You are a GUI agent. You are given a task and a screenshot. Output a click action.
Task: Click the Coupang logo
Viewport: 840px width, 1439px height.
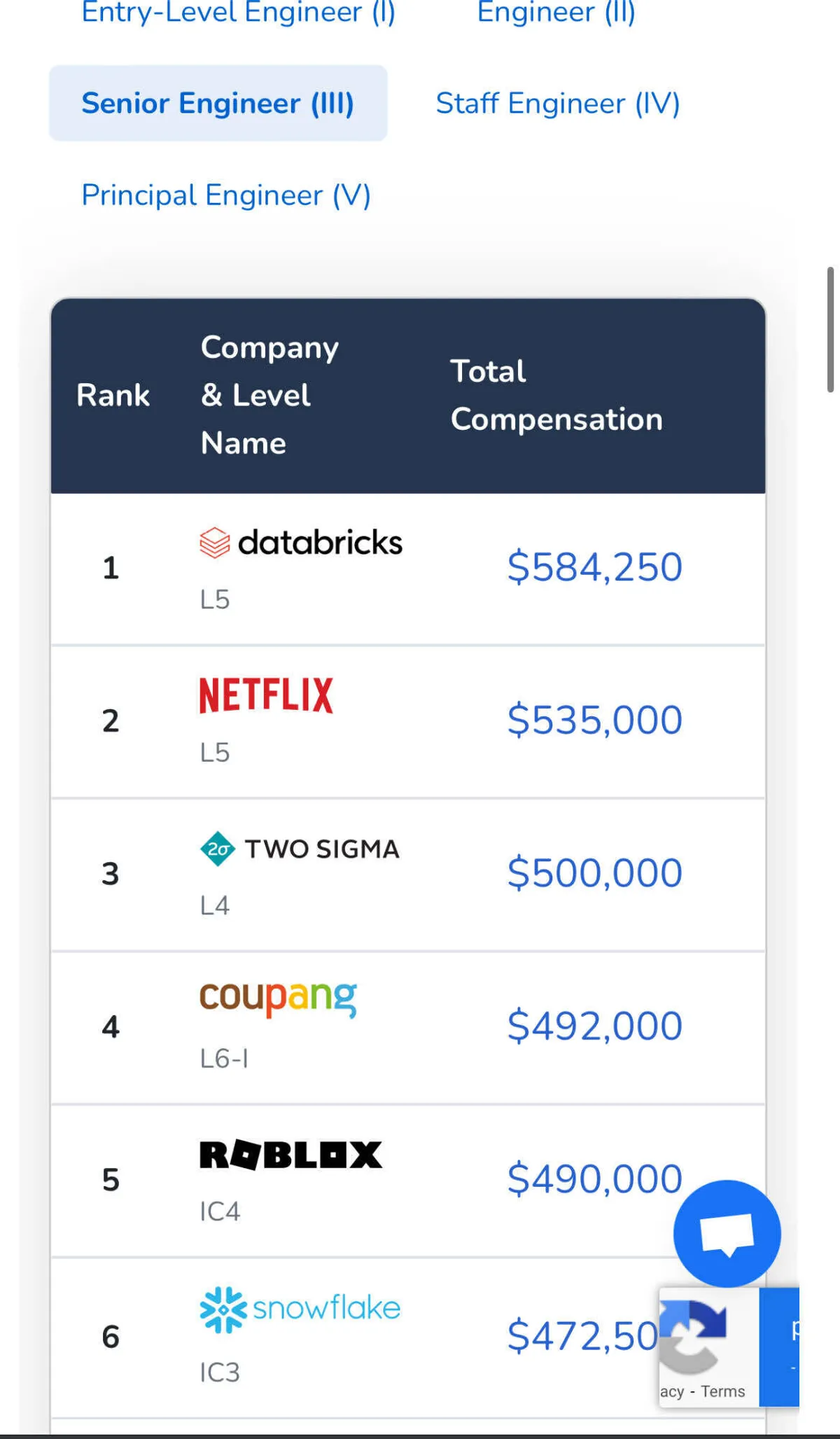[278, 998]
